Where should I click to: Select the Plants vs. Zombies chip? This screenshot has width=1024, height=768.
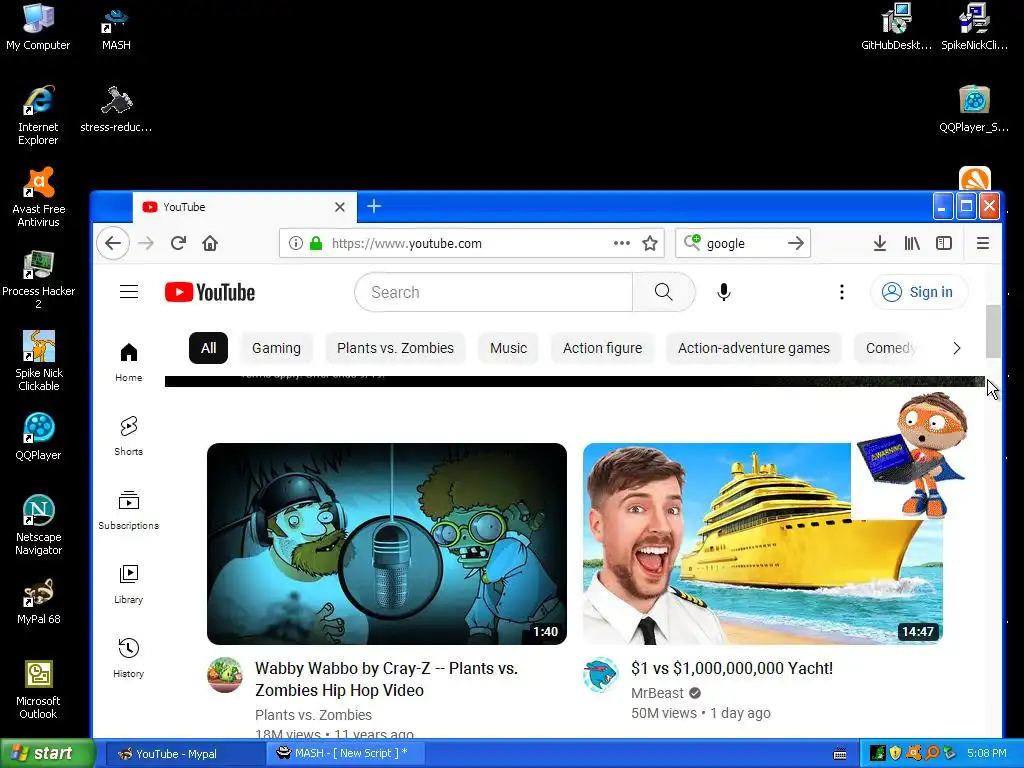pyautogui.click(x=395, y=348)
